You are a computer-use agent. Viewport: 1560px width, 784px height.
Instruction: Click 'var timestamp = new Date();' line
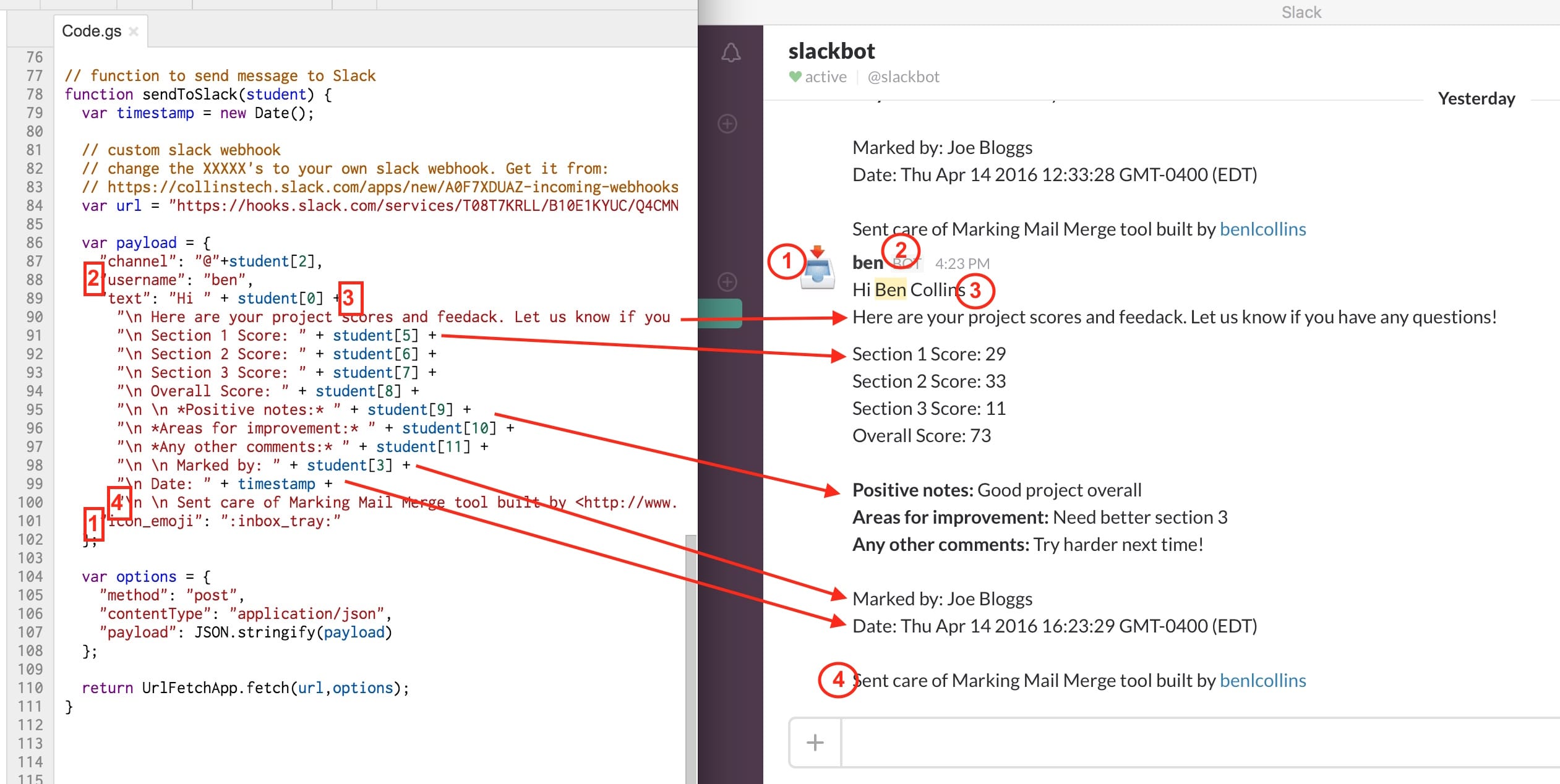tap(198, 113)
